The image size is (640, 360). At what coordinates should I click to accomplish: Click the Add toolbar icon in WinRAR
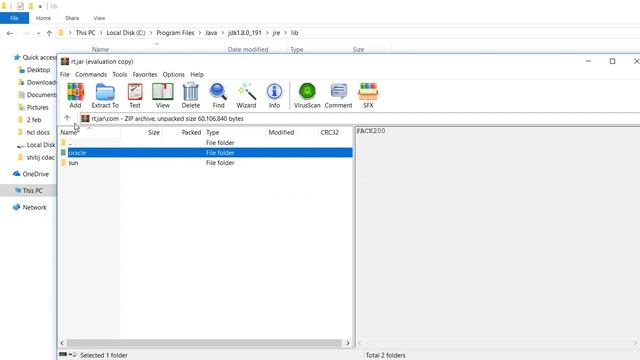coord(76,95)
